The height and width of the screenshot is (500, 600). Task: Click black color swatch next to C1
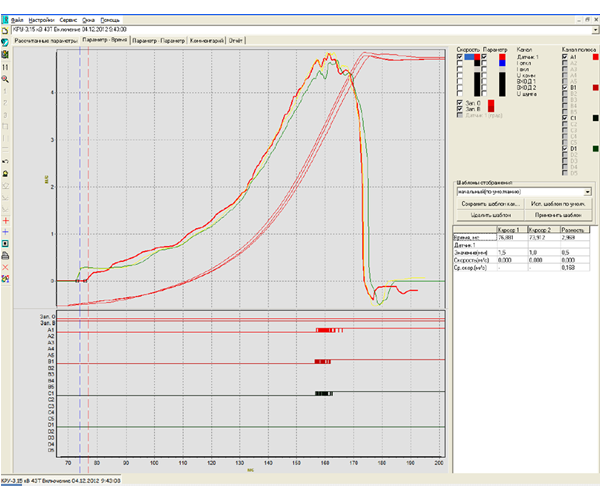[595, 118]
